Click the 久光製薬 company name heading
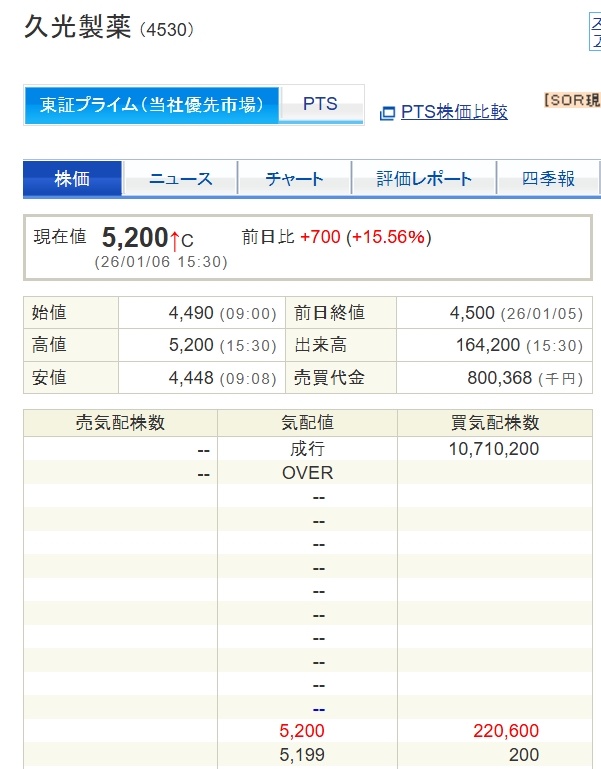 click(x=78, y=27)
